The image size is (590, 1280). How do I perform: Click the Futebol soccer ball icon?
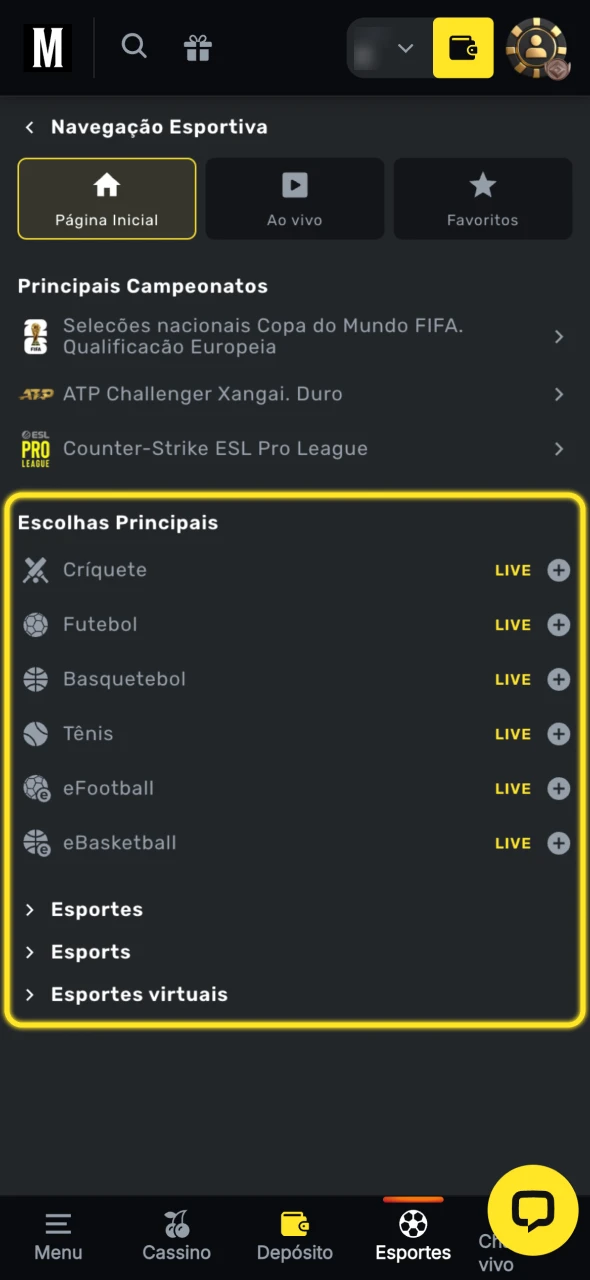(35, 624)
